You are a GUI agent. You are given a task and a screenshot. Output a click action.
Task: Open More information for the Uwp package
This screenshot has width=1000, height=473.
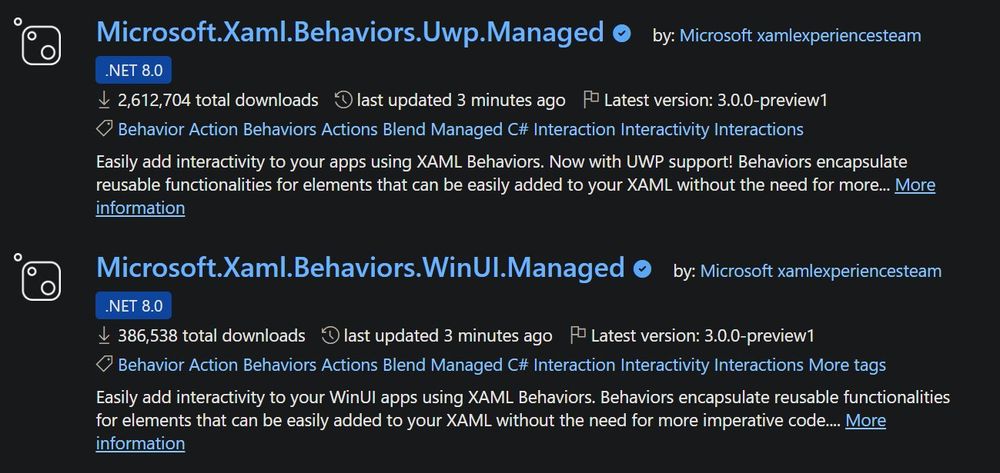coord(915,185)
